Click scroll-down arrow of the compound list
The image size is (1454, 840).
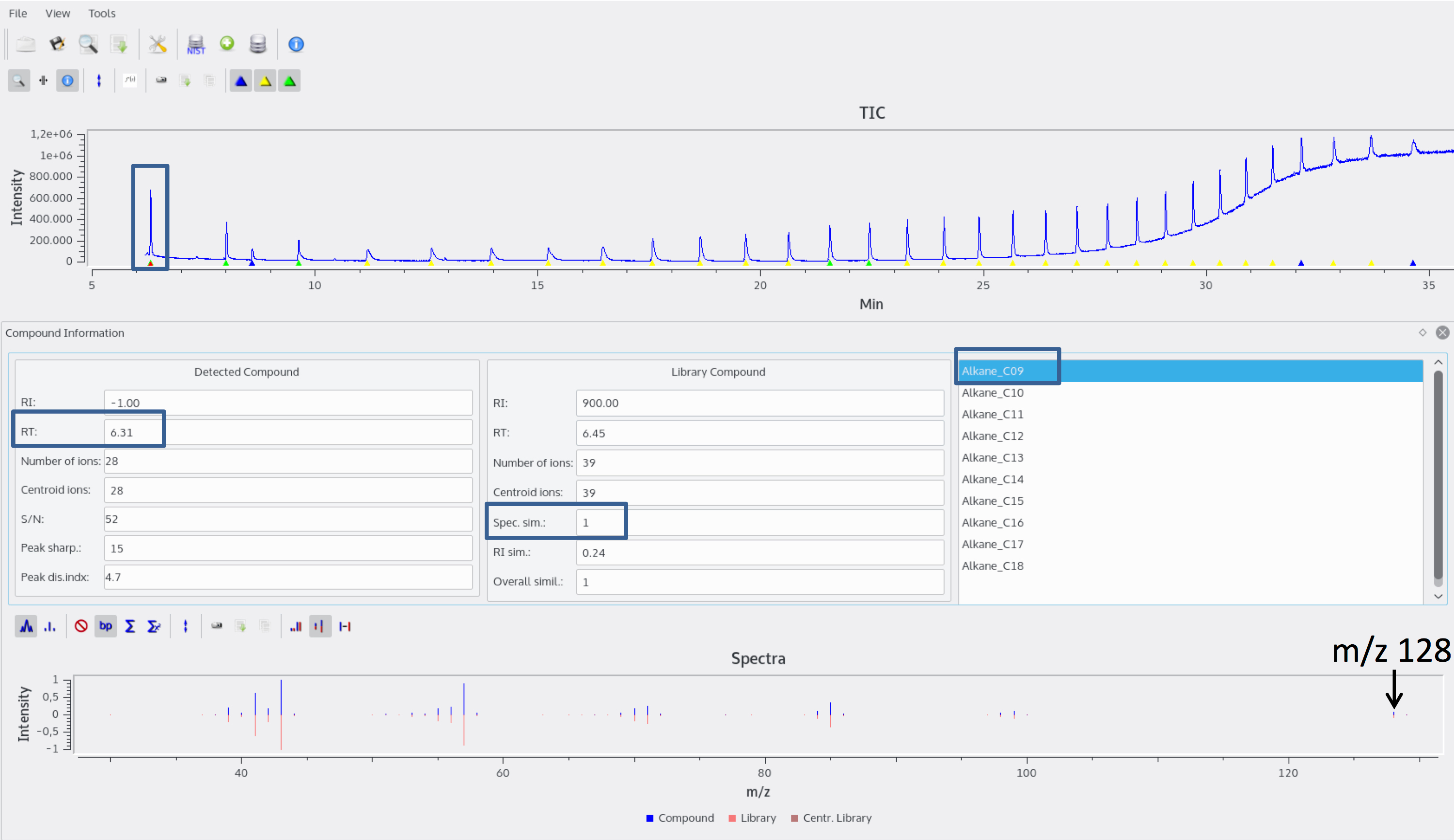click(x=1438, y=597)
